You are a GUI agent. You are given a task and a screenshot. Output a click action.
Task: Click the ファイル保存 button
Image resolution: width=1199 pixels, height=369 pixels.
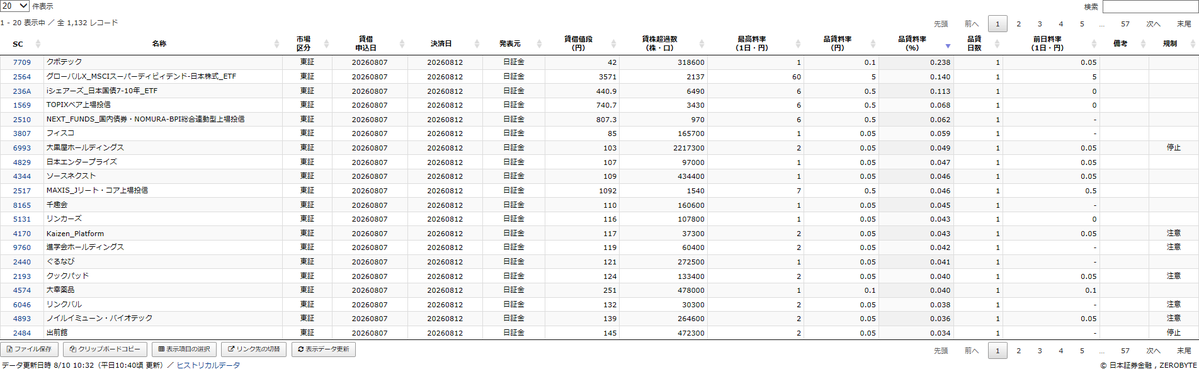point(29,349)
